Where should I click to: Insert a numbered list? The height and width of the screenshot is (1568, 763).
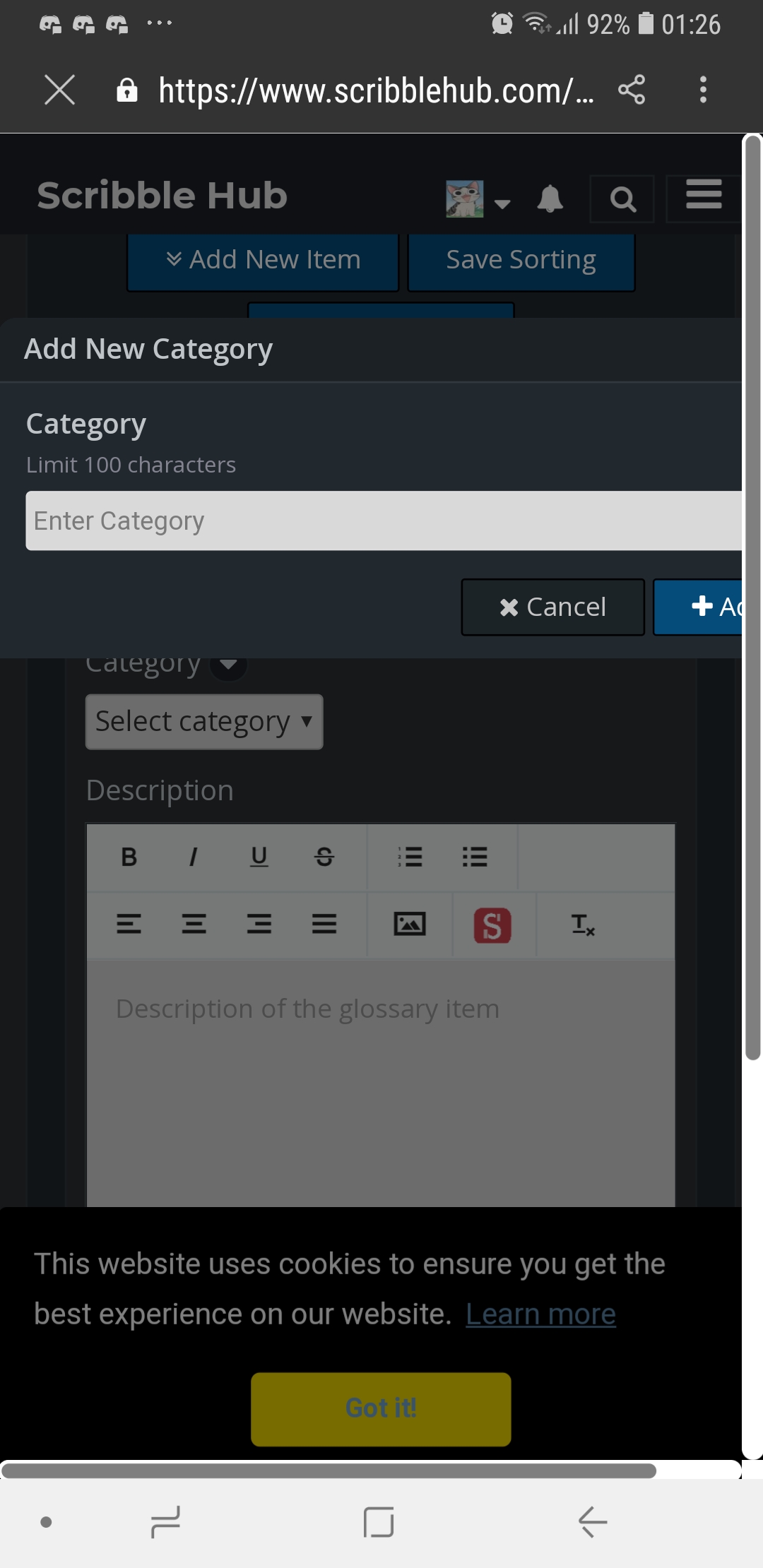coord(410,857)
